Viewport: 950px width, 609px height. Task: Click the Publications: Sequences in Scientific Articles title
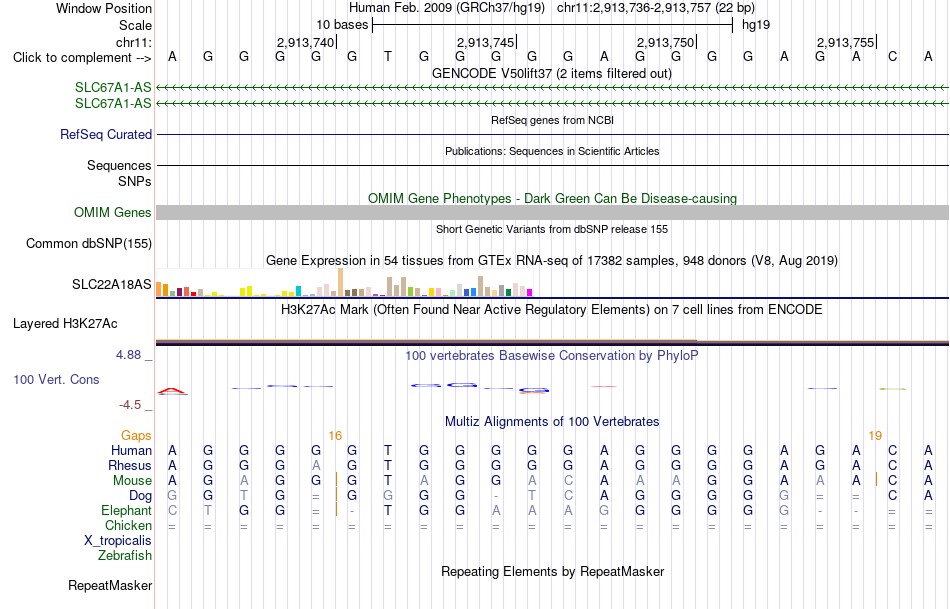(552, 151)
